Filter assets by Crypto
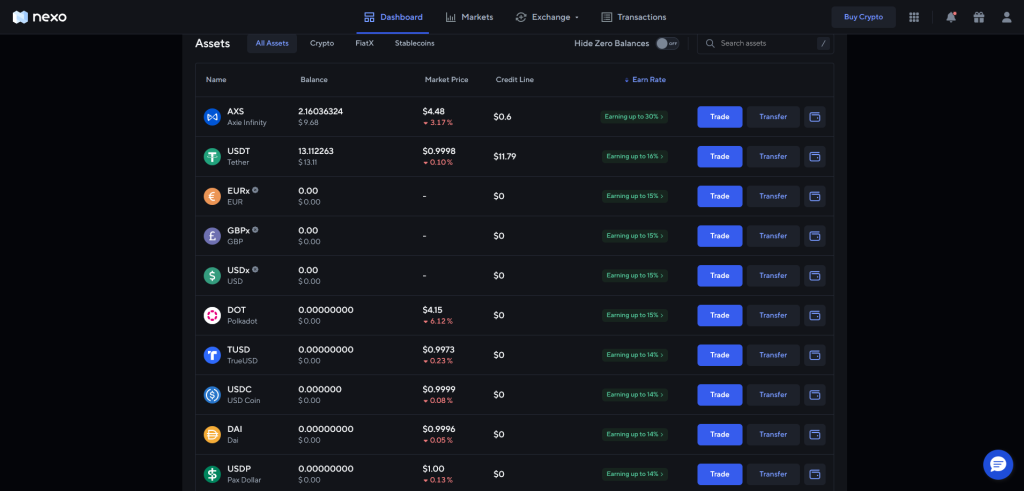Image resolution: width=1024 pixels, height=491 pixels. (x=322, y=43)
